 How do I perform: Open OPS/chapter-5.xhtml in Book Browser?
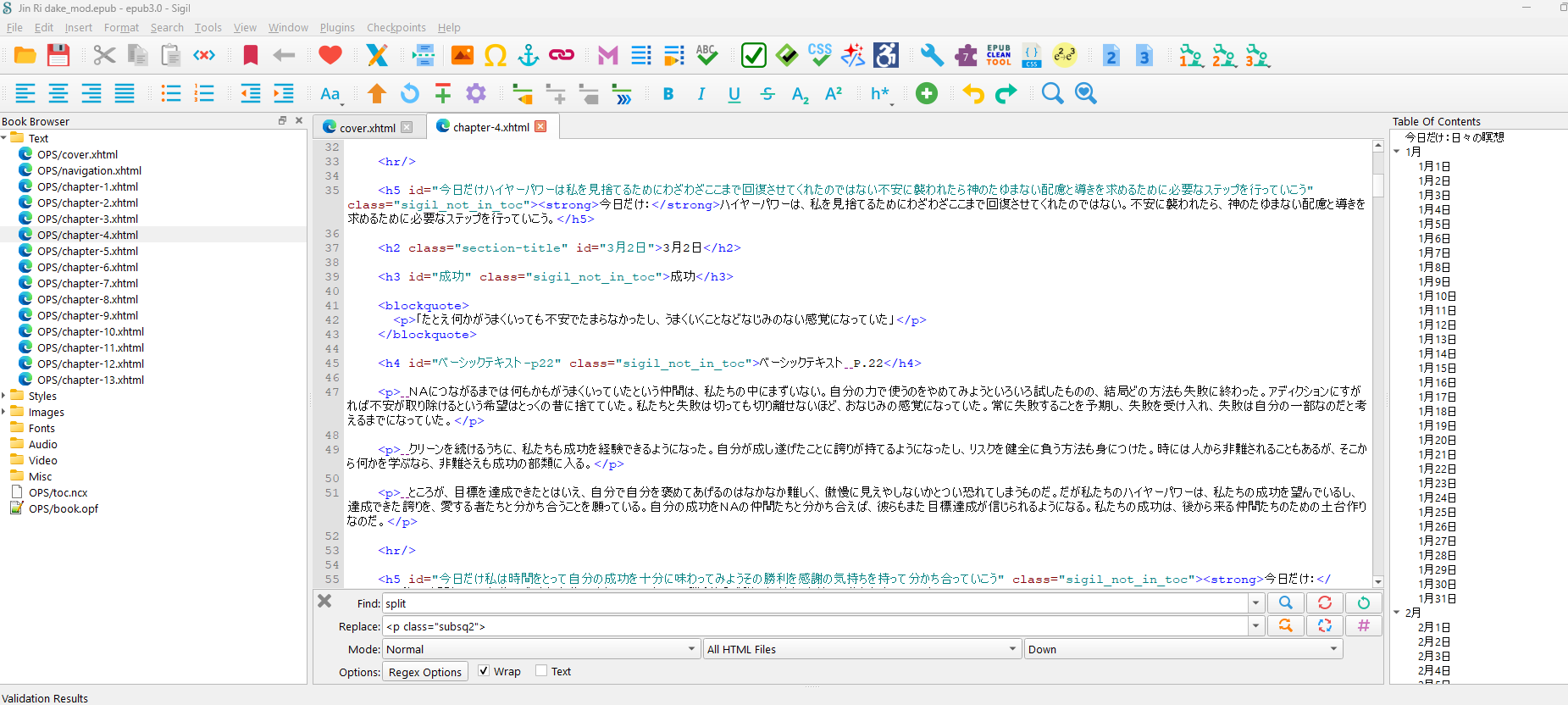(87, 251)
